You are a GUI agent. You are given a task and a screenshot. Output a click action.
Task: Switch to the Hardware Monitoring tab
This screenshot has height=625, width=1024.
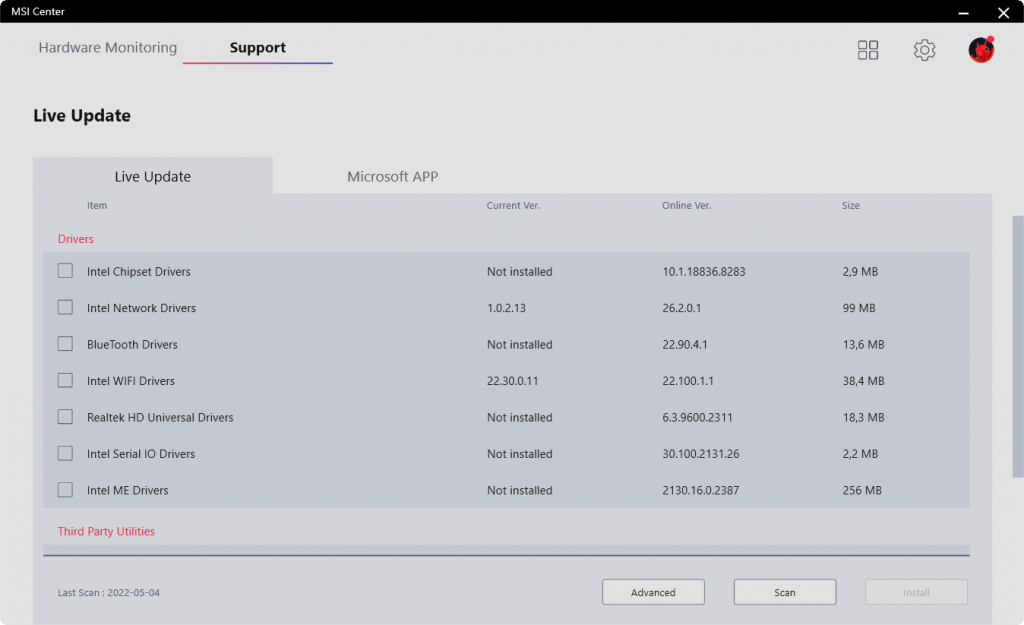[108, 48]
